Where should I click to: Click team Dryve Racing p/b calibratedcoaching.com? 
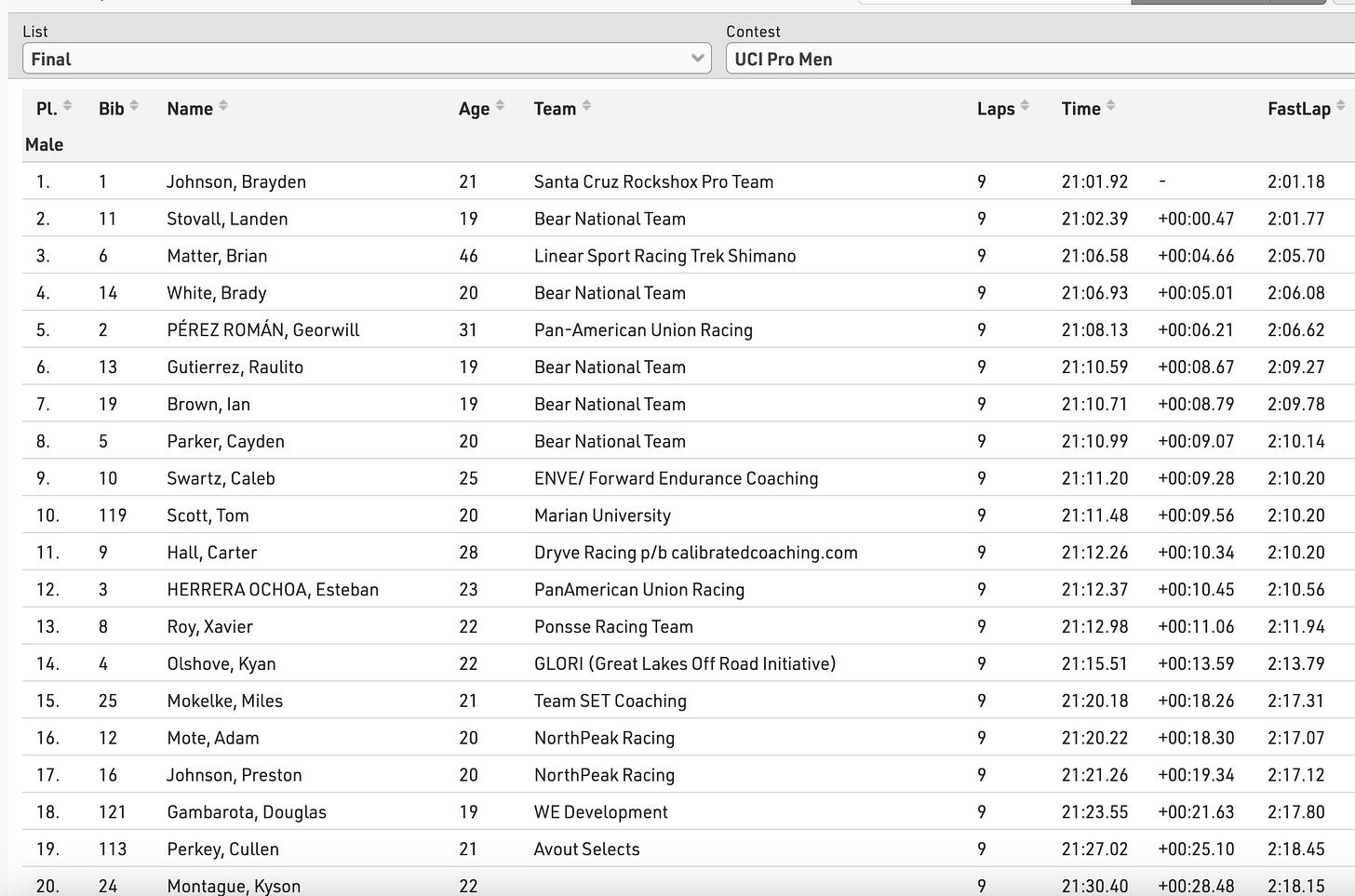click(696, 553)
